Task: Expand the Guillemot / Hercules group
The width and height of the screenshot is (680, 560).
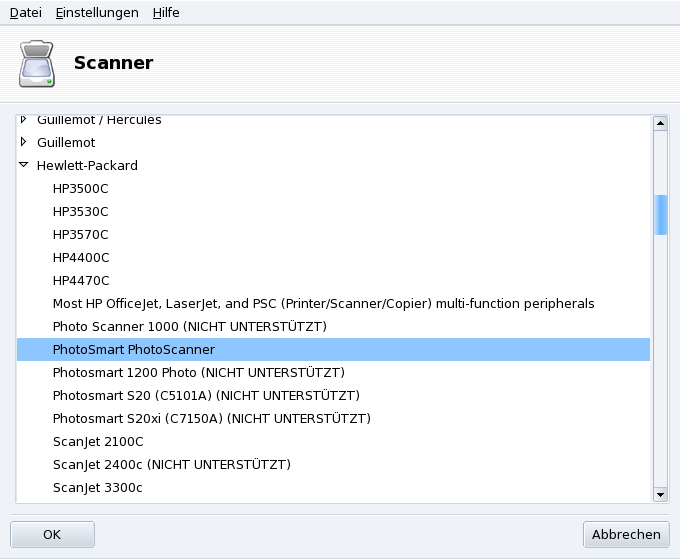Action: [24, 120]
